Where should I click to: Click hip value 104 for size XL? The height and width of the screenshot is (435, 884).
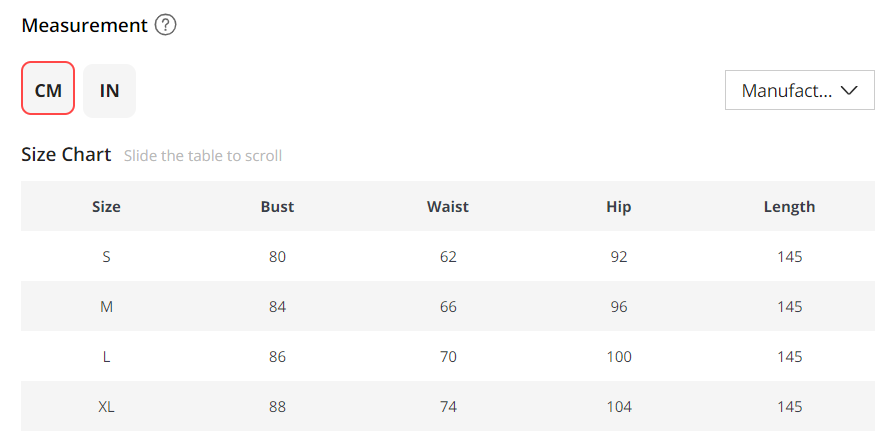618,407
